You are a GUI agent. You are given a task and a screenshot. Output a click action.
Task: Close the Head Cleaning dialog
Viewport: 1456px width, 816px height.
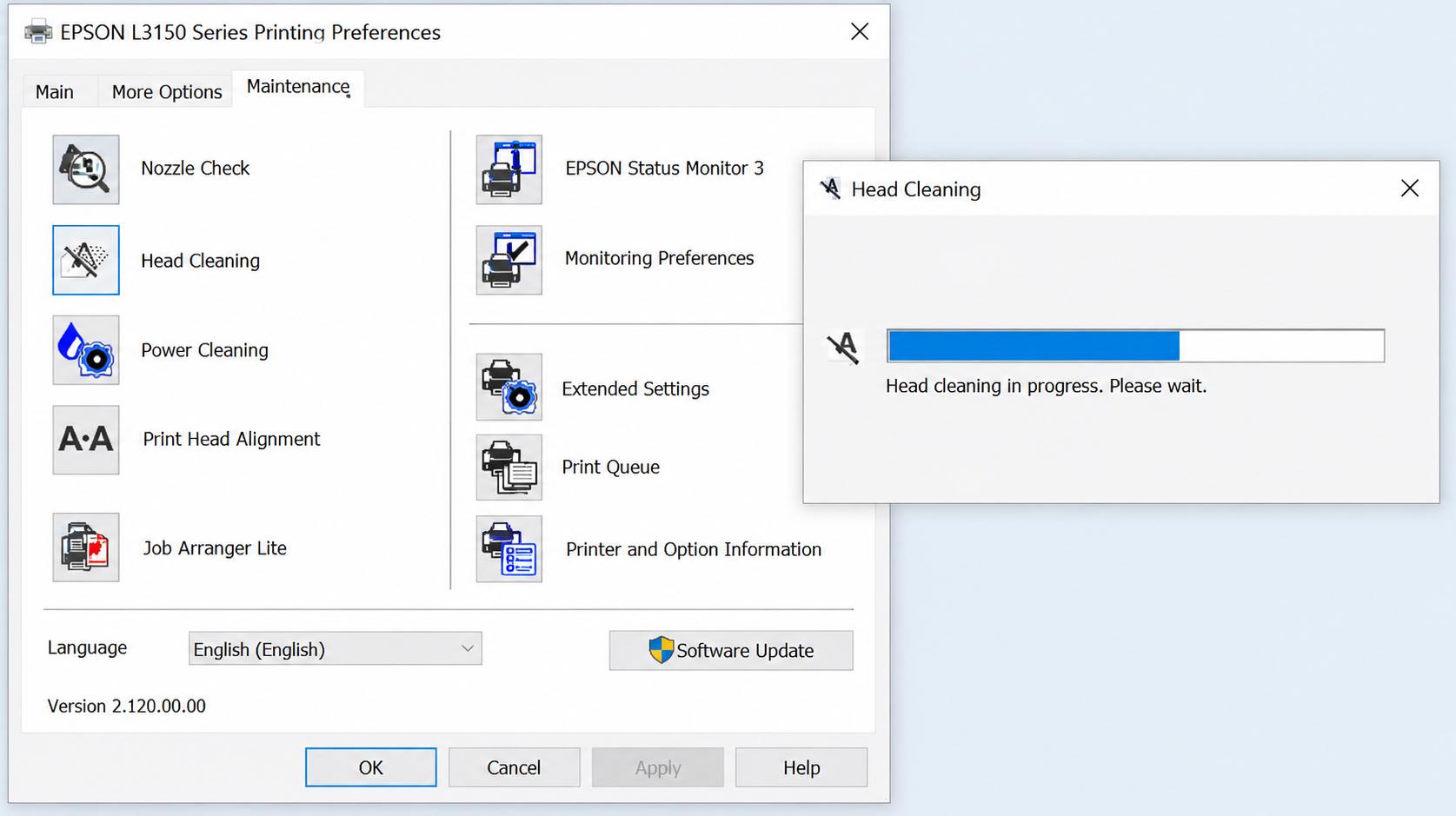(x=1410, y=189)
